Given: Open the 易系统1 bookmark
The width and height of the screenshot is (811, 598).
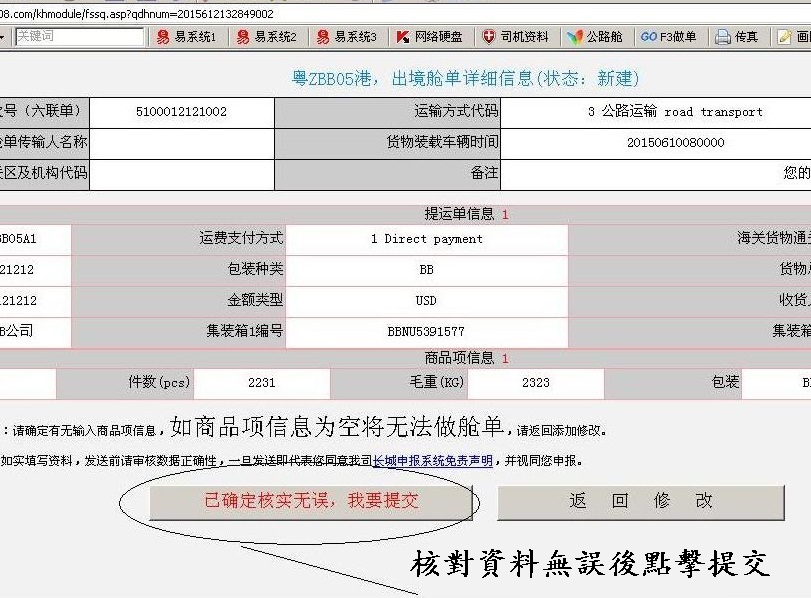Looking at the screenshot, I should [187, 37].
